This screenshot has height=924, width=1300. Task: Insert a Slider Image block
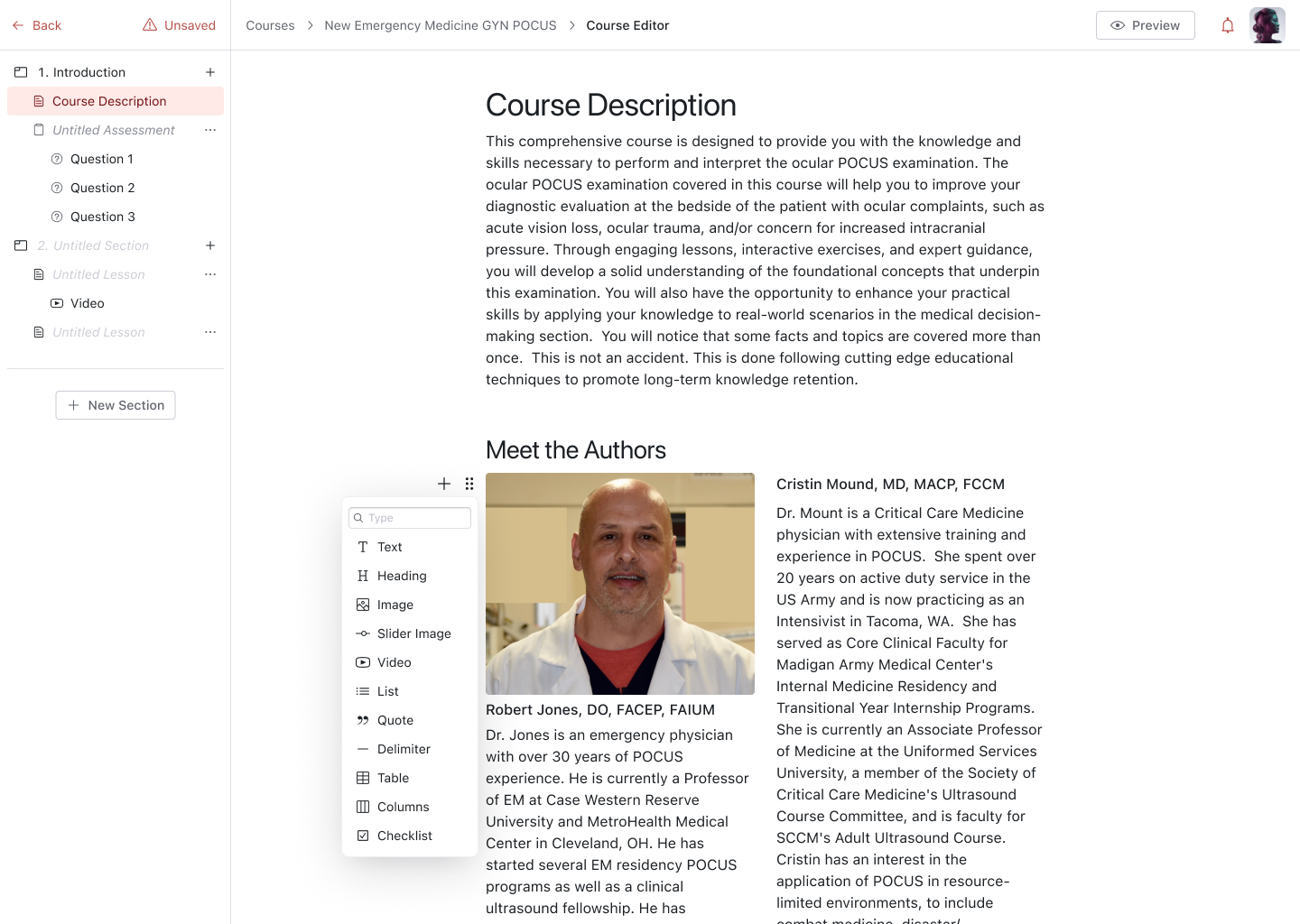[410, 633]
